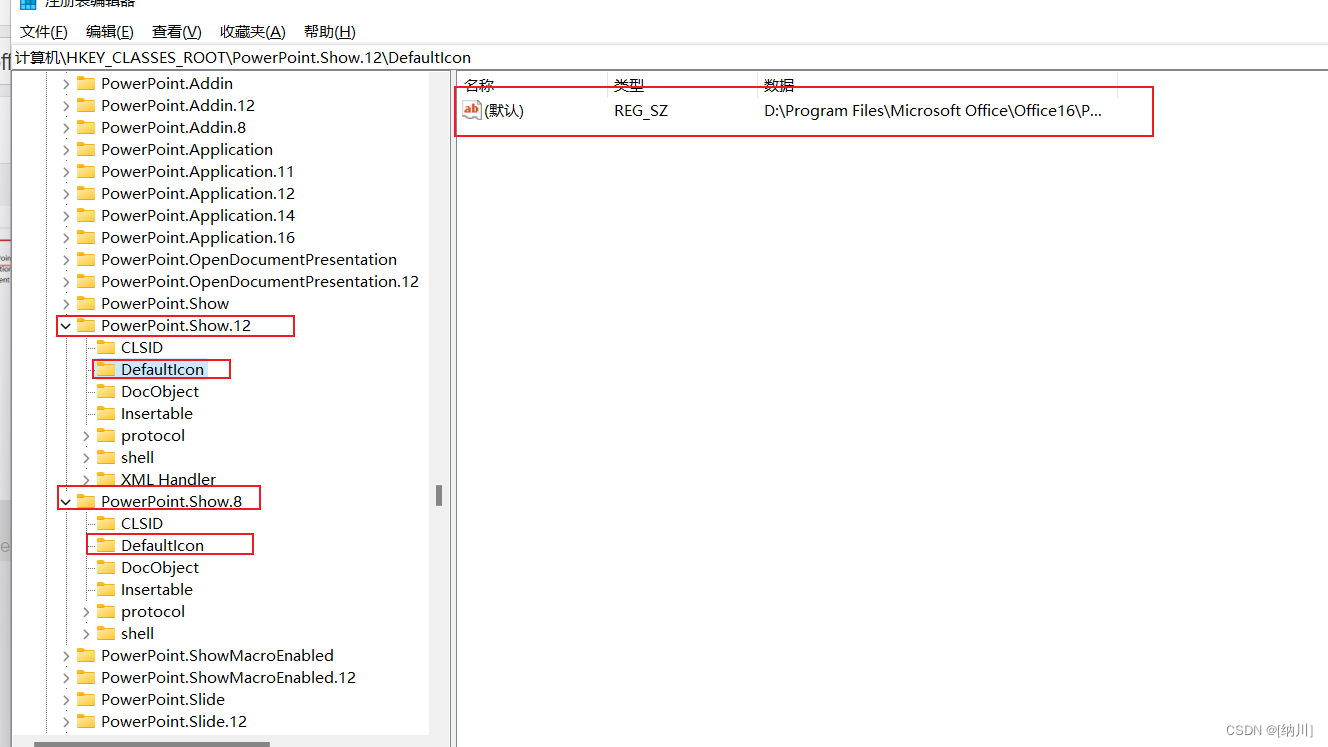Screen dimensions: 1328x747
Task: Click folder icon of PowerPoint.Slide
Action: [x=86, y=700]
